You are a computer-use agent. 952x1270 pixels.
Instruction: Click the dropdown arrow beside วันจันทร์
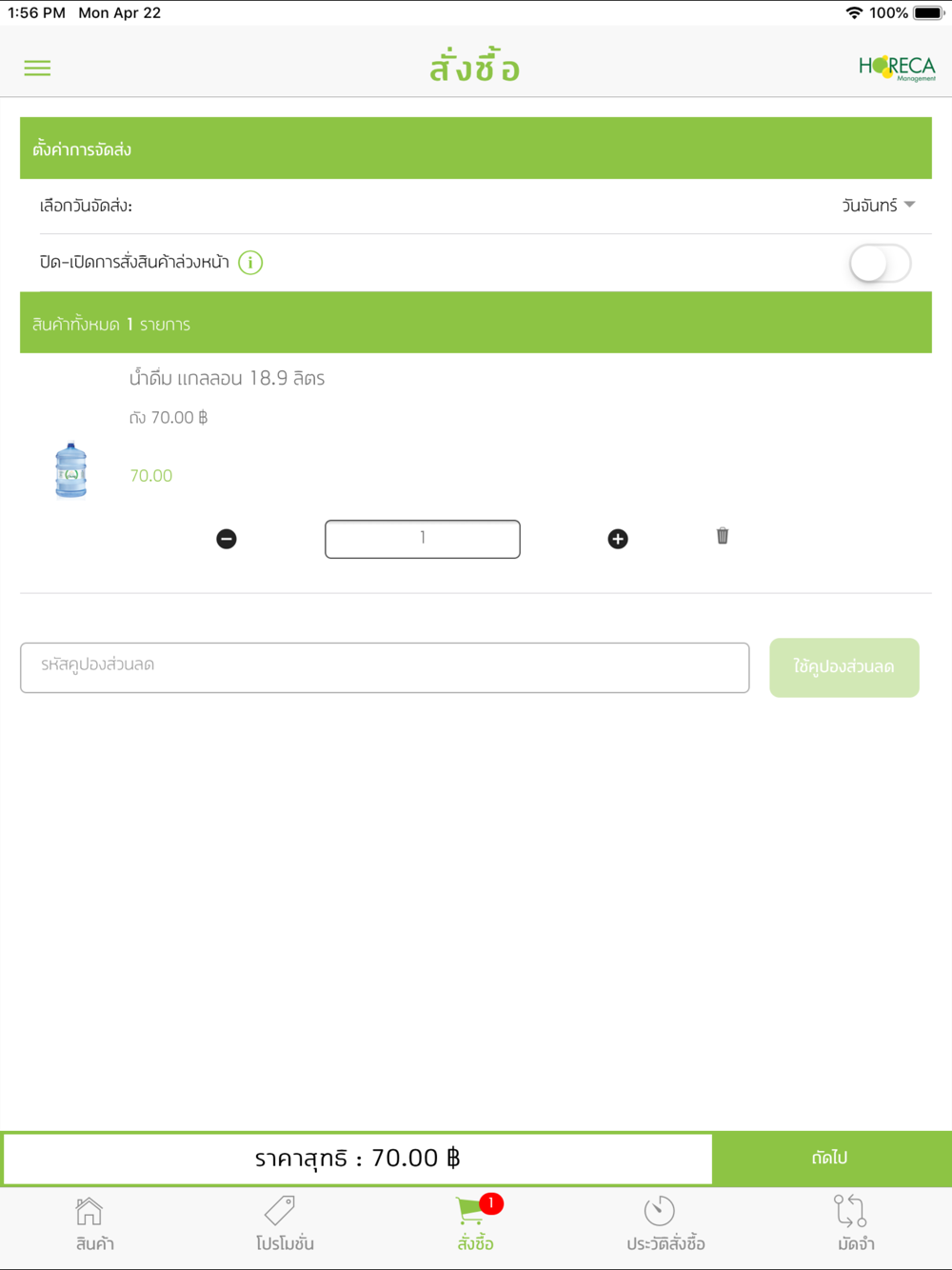coord(909,205)
